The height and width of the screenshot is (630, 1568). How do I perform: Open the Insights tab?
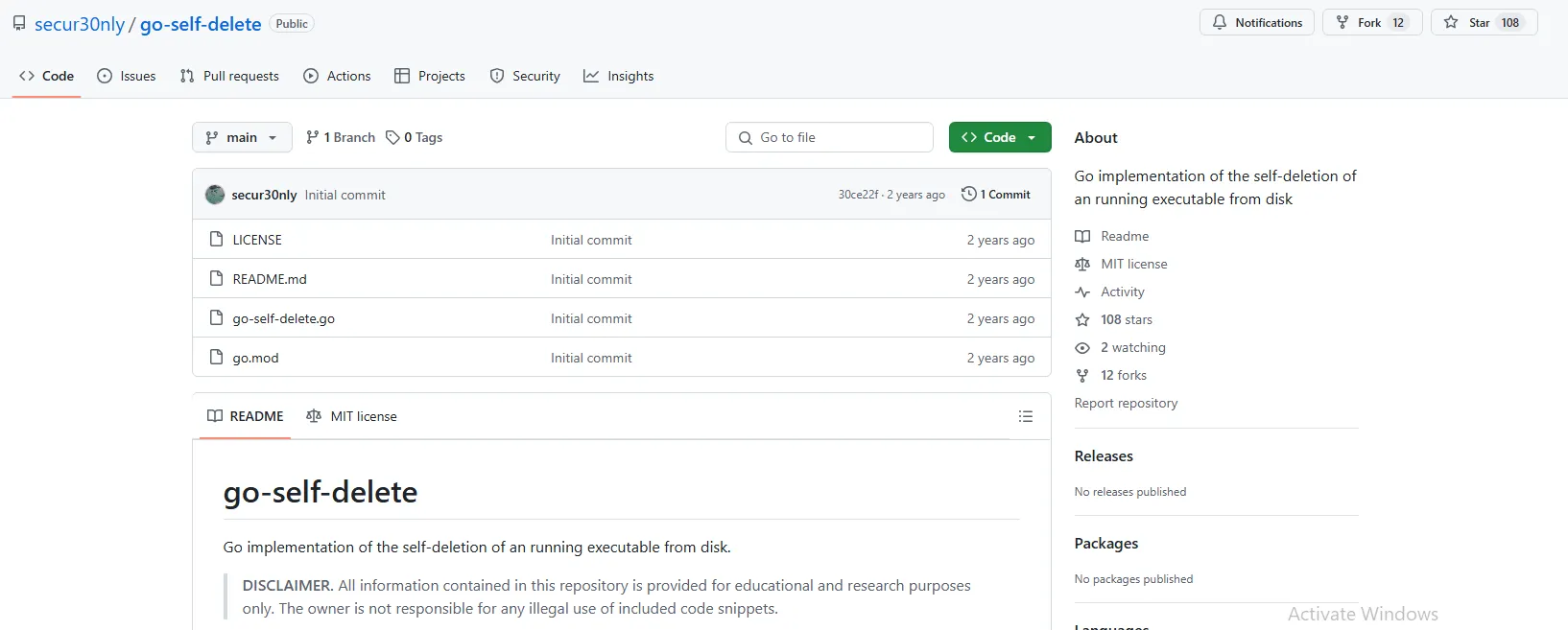(619, 76)
